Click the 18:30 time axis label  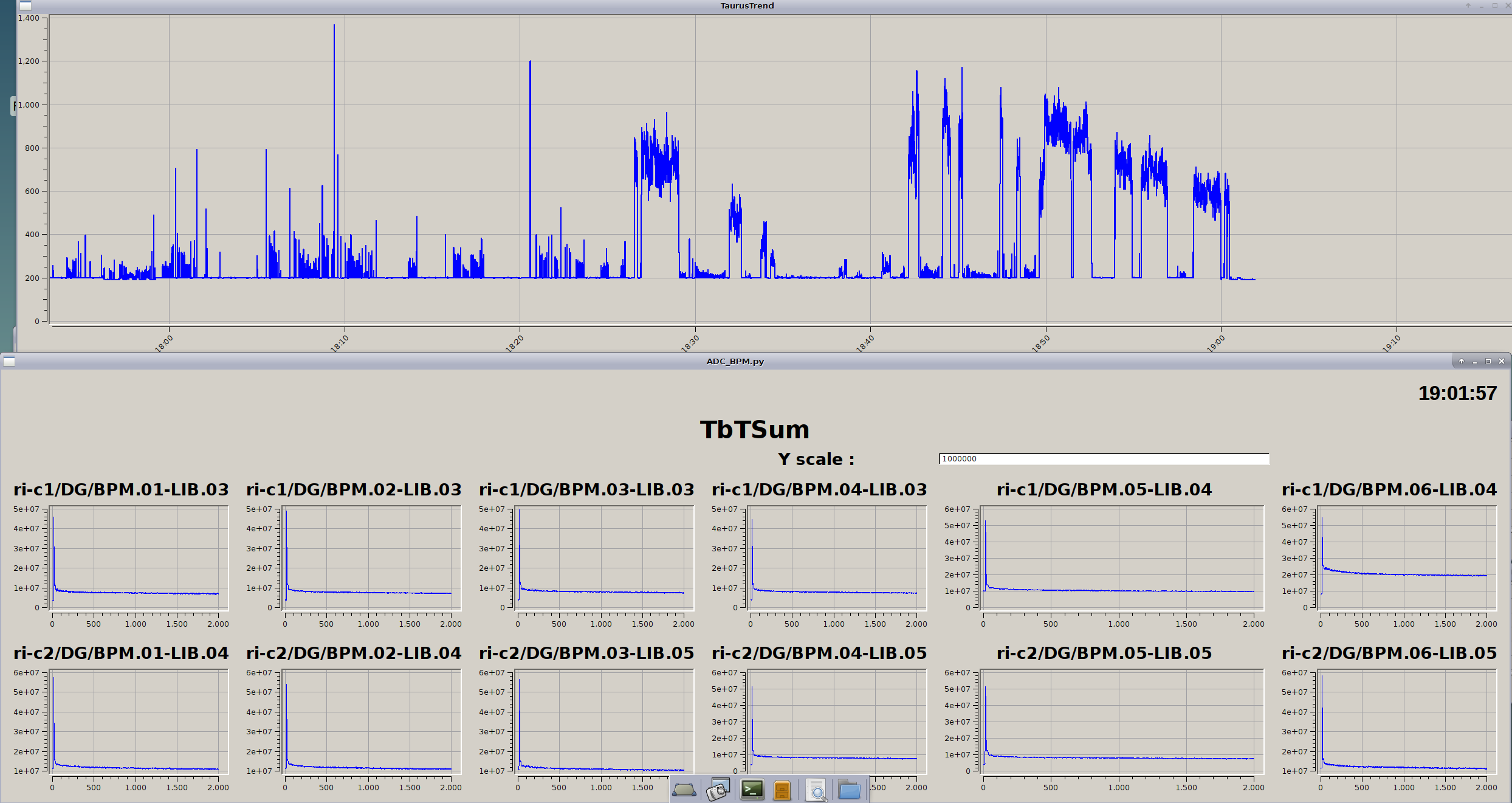[x=690, y=343]
